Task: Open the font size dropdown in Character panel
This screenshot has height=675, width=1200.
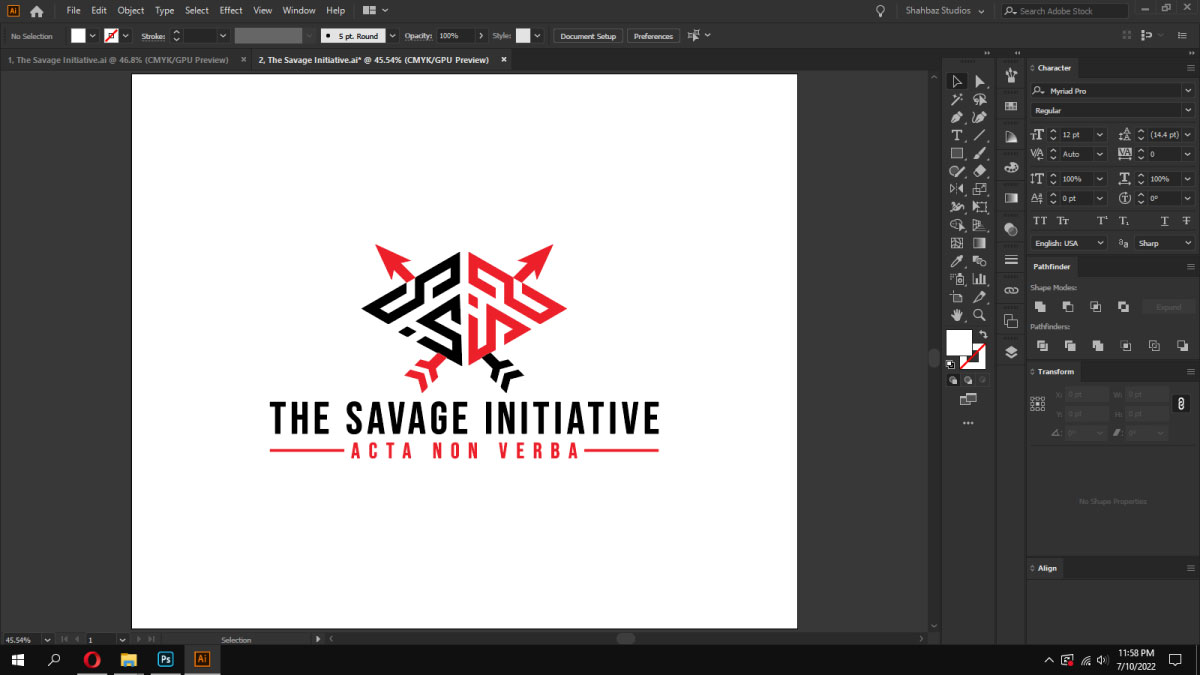Action: tap(1099, 135)
